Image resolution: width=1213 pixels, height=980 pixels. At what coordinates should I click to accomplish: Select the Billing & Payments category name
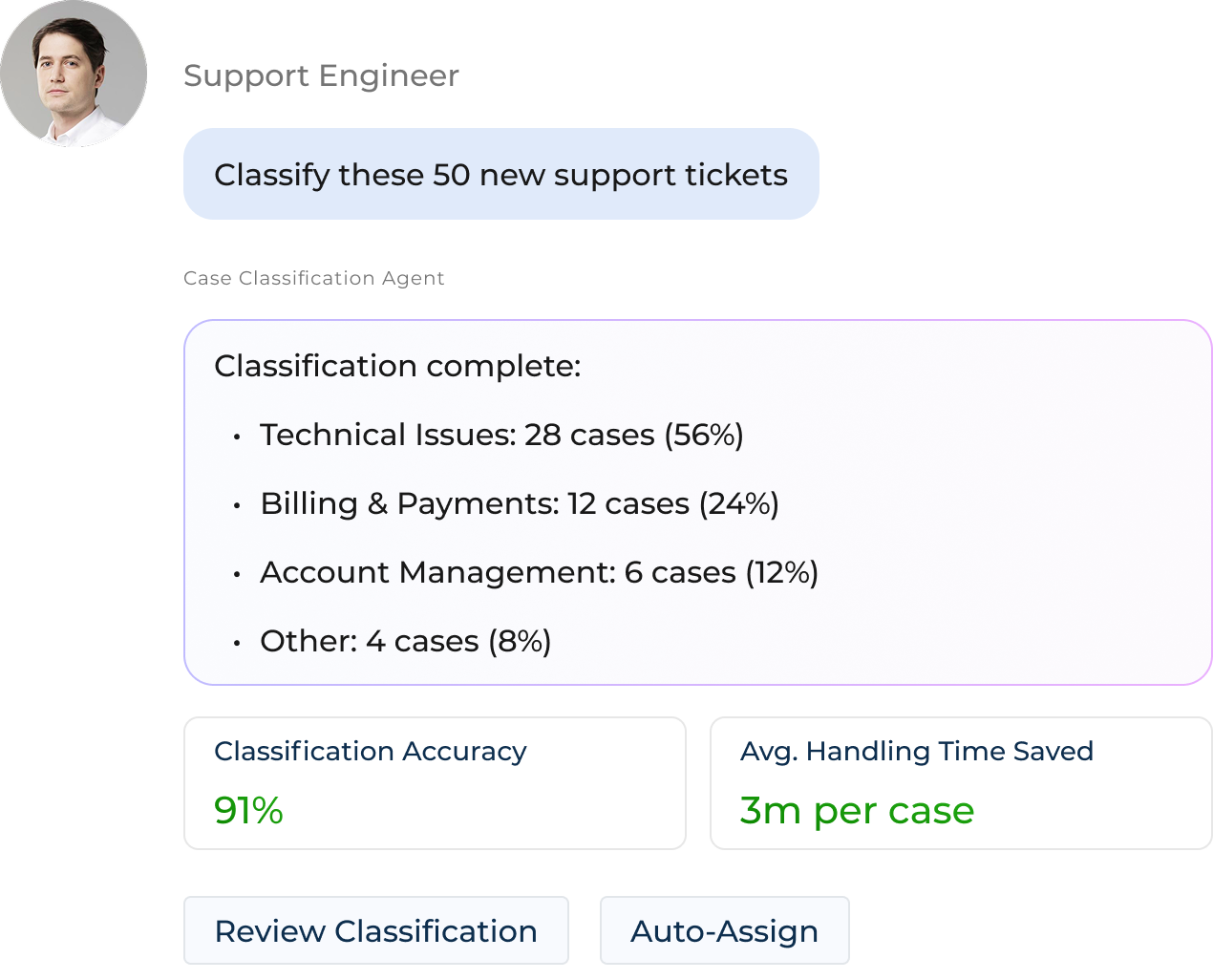(409, 503)
